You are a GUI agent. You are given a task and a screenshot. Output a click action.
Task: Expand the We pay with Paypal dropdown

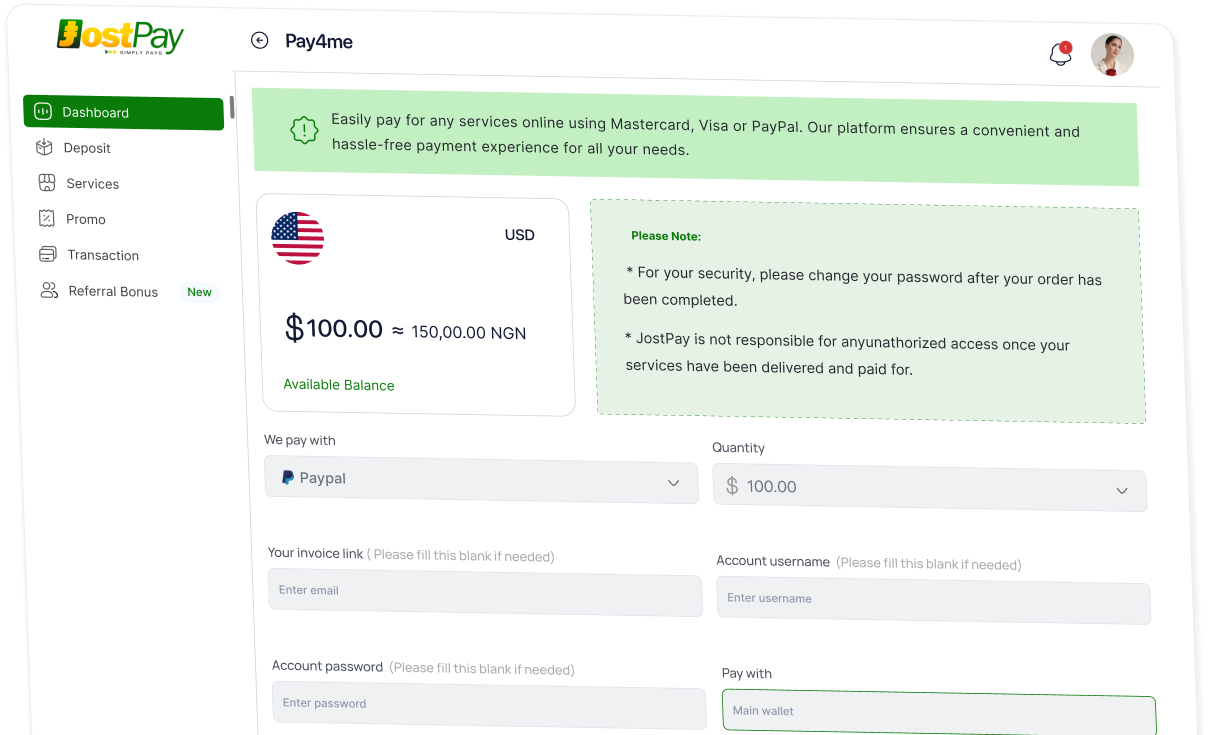(x=481, y=480)
